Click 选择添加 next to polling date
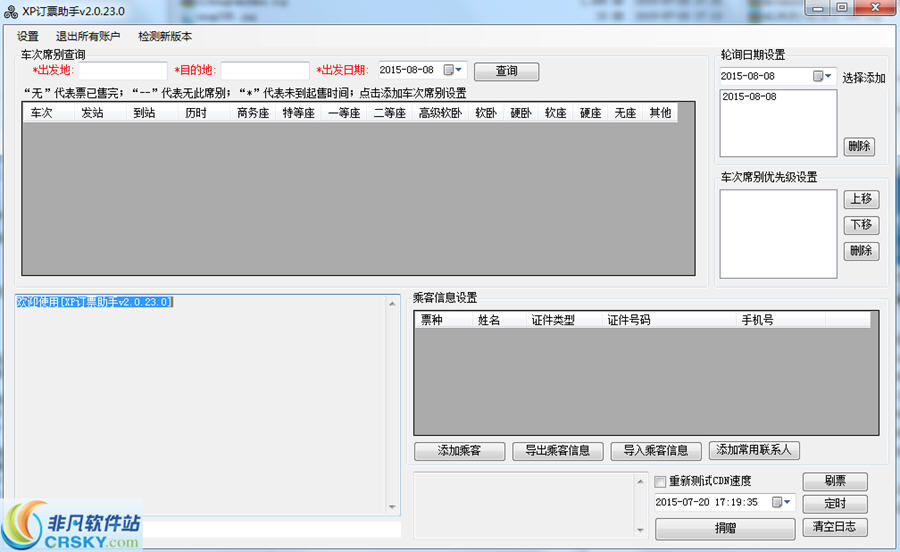 click(863, 77)
